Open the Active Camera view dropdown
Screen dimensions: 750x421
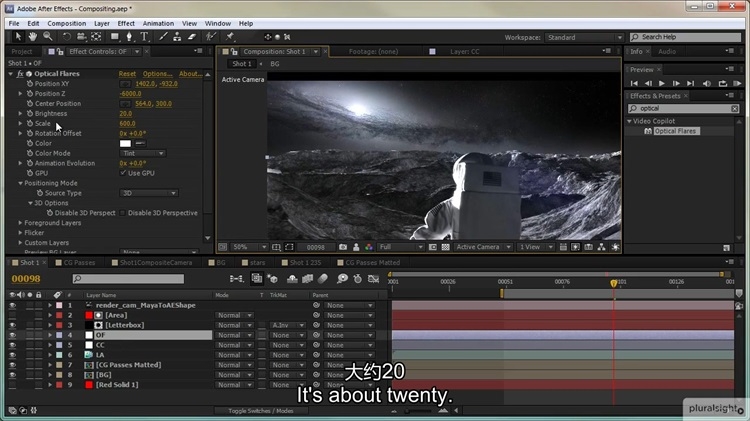click(x=483, y=247)
